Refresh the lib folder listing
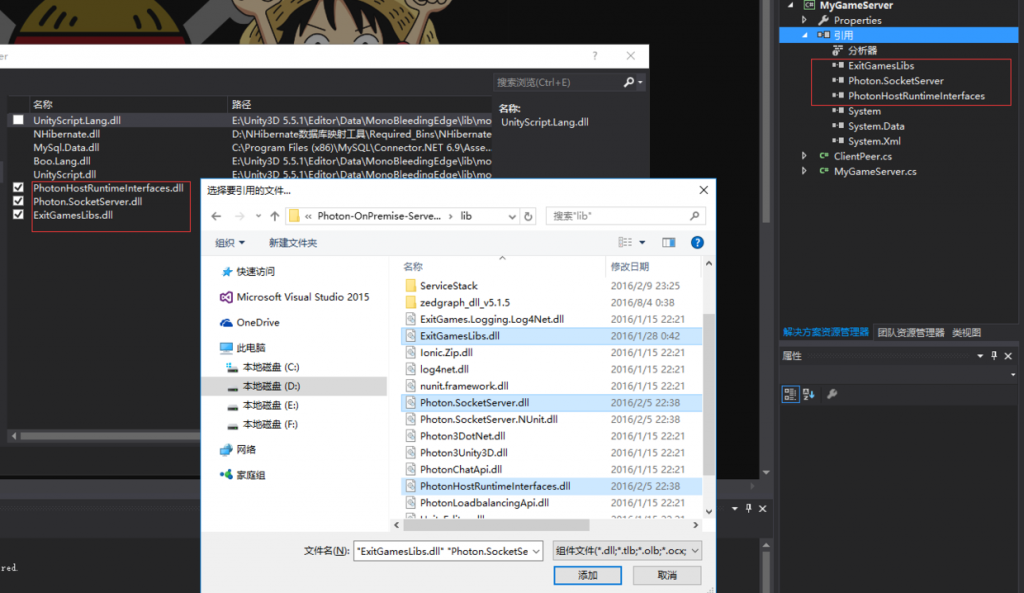The width and height of the screenshot is (1024, 593). pyautogui.click(x=528, y=216)
